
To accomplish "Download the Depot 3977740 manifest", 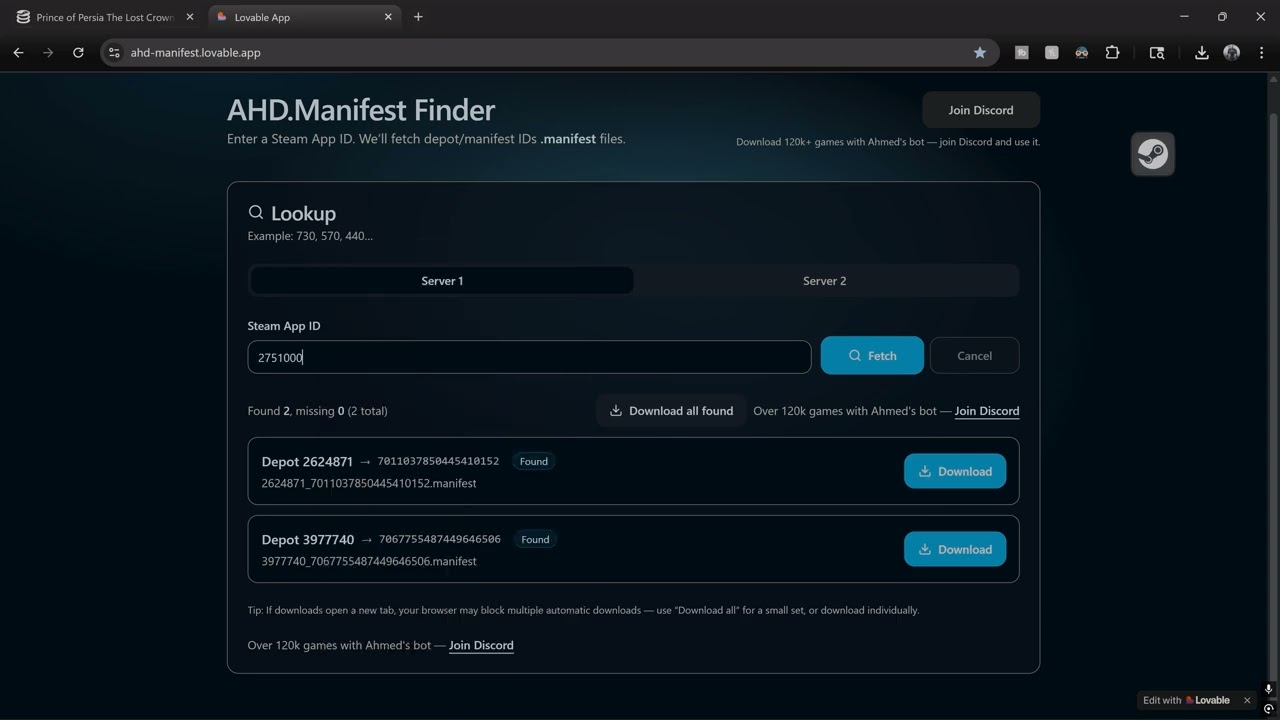I will click(955, 549).
